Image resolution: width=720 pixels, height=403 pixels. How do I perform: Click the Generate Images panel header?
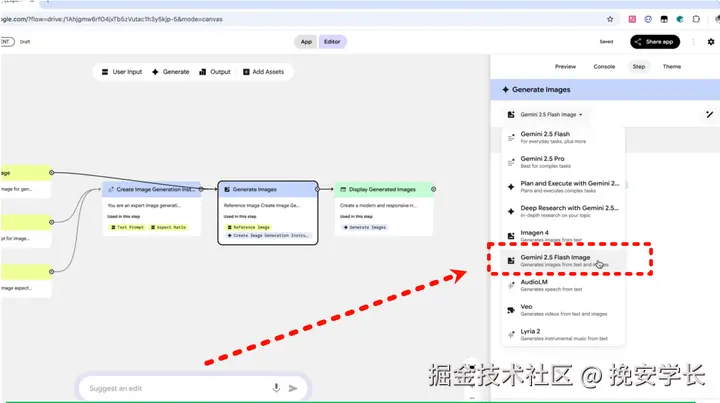pos(605,90)
